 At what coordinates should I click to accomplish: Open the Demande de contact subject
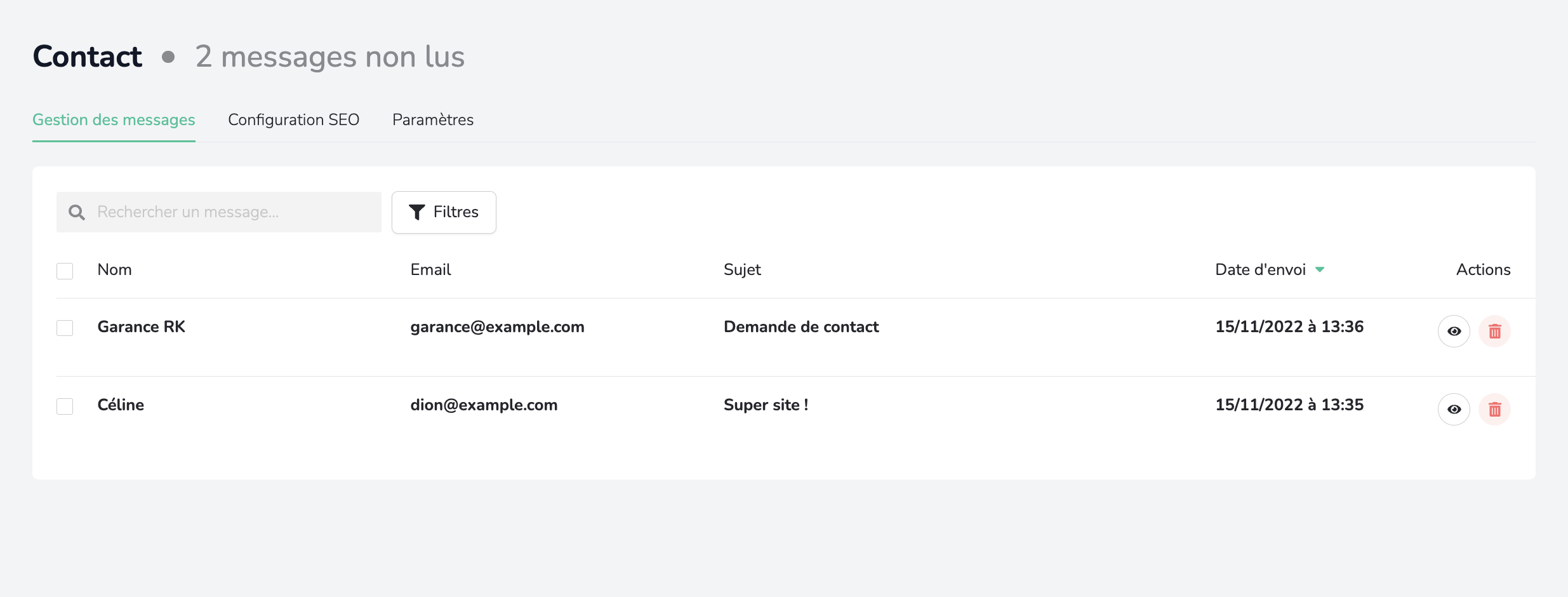801,326
